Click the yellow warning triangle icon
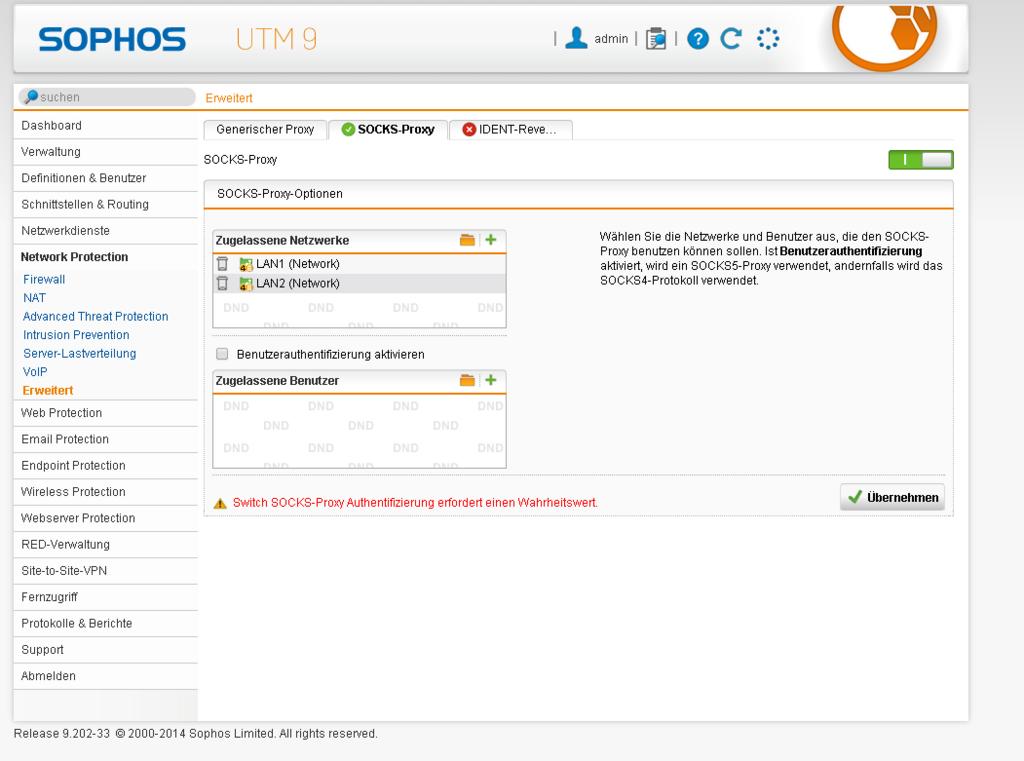 coord(220,503)
